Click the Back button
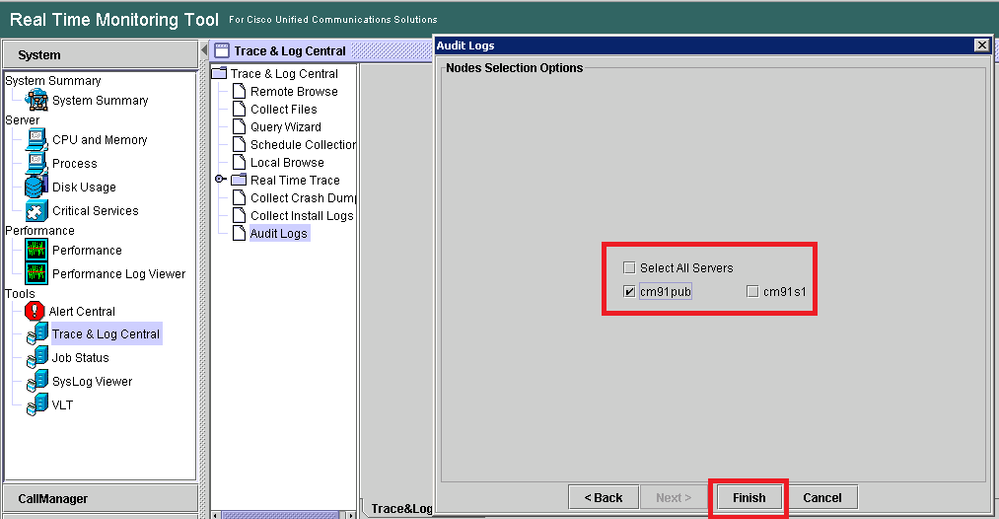Viewport: 999px width, 519px height. coord(603,497)
